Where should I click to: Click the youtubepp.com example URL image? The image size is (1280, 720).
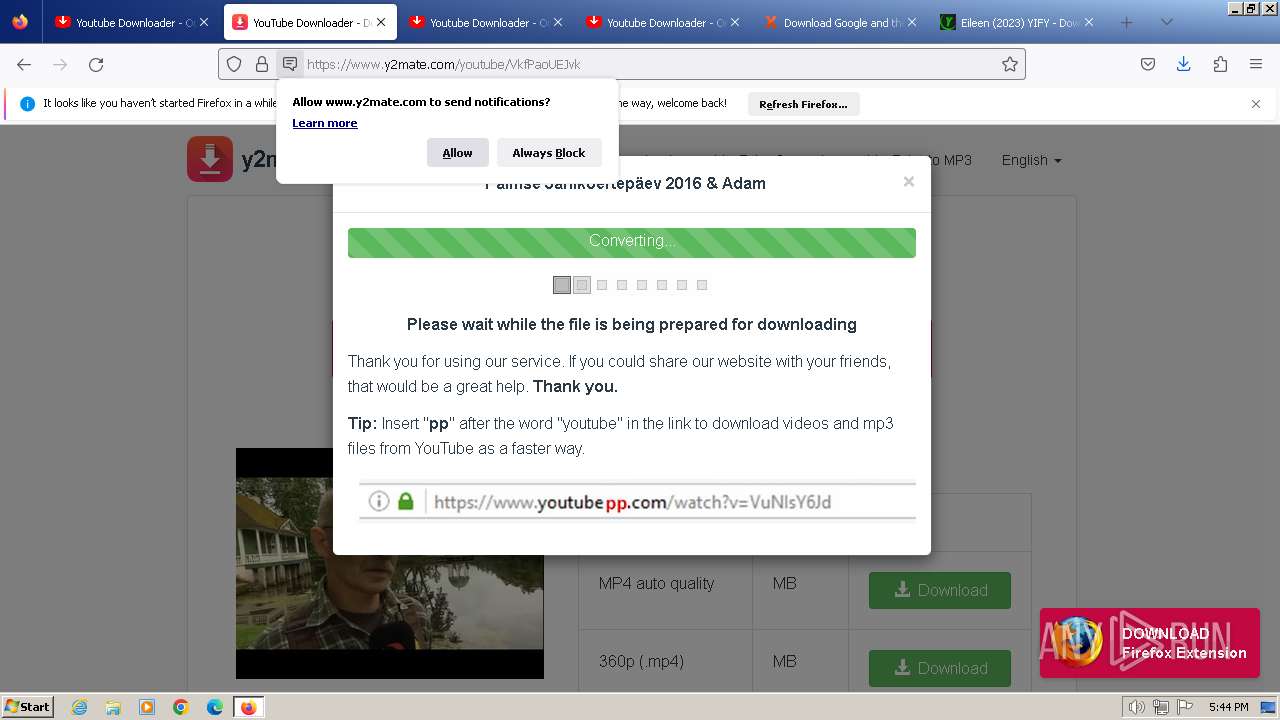[x=637, y=502]
